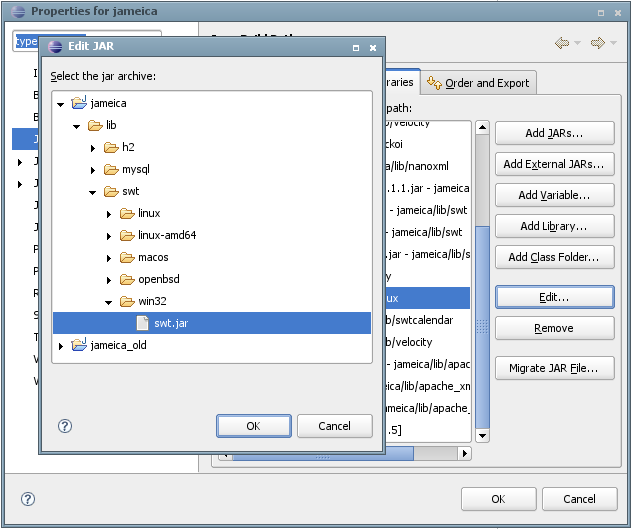The image size is (632, 529).
Task: Select the jameica_old project label
Action: pyautogui.click(x=118, y=345)
